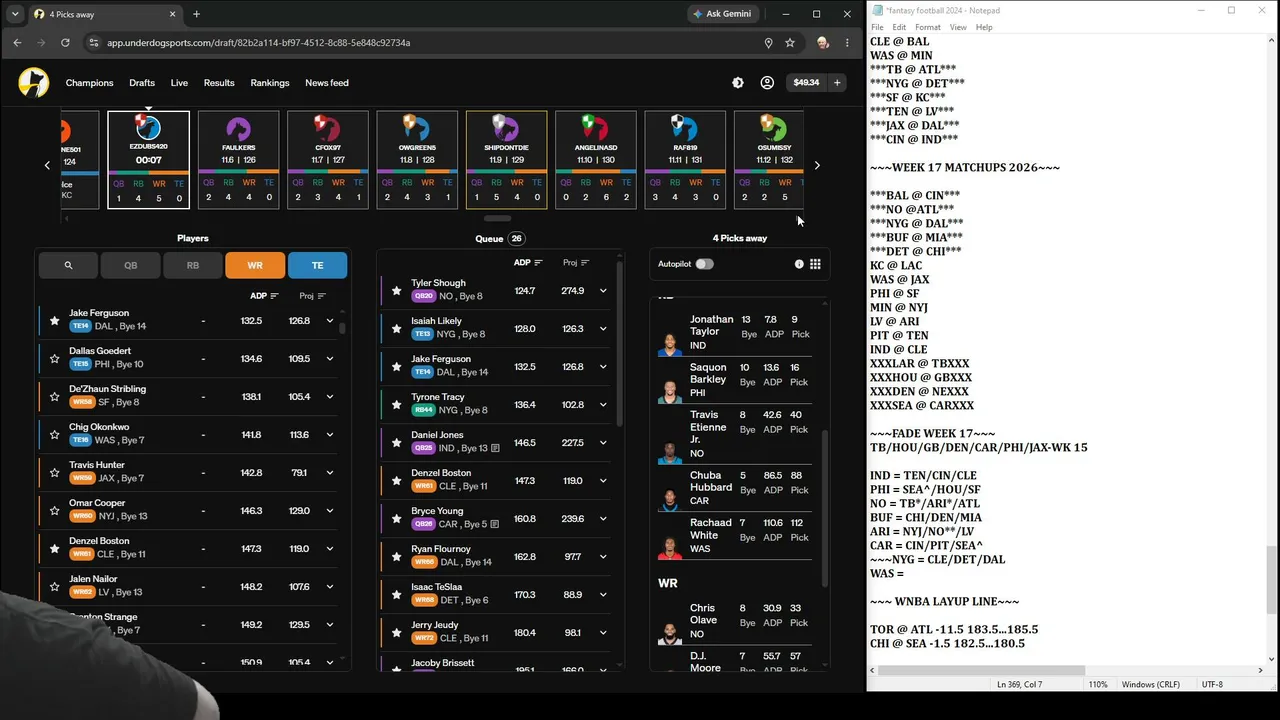Unstar Isaiah Likely in the Queue
1280x720 pixels.
coord(396,329)
